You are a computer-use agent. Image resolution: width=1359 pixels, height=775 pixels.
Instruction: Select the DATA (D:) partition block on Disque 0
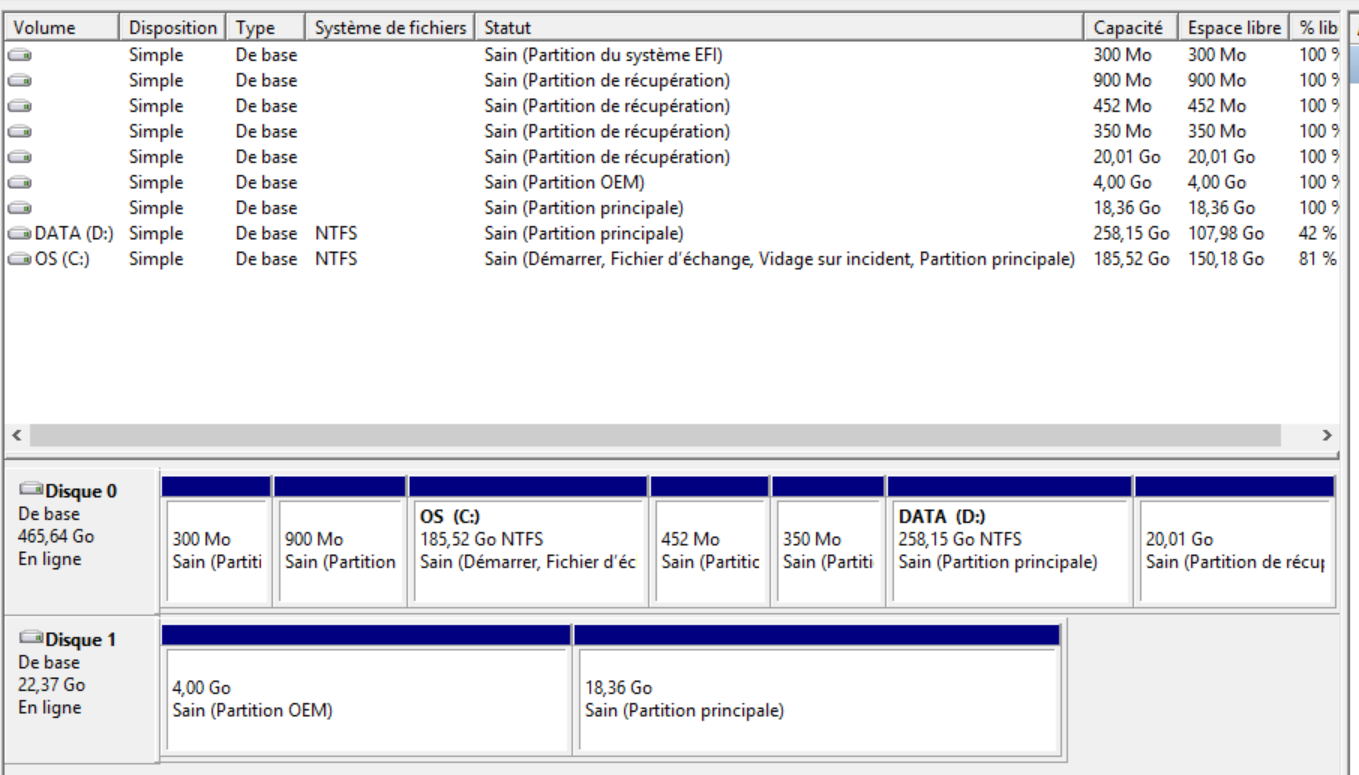point(1008,550)
